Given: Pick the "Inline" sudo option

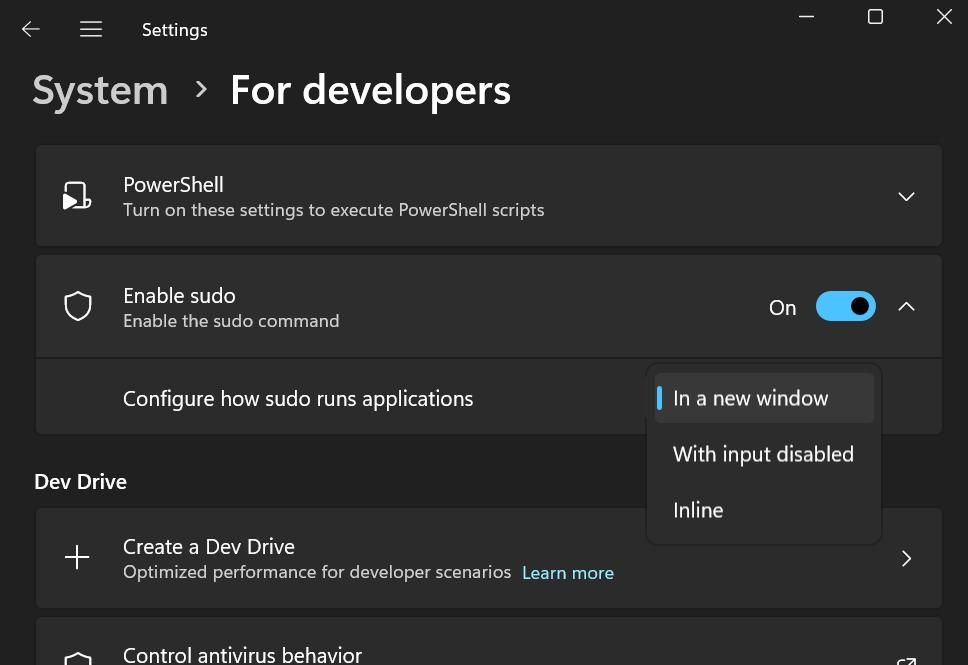Looking at the screenshot, I should pos(698,510).
